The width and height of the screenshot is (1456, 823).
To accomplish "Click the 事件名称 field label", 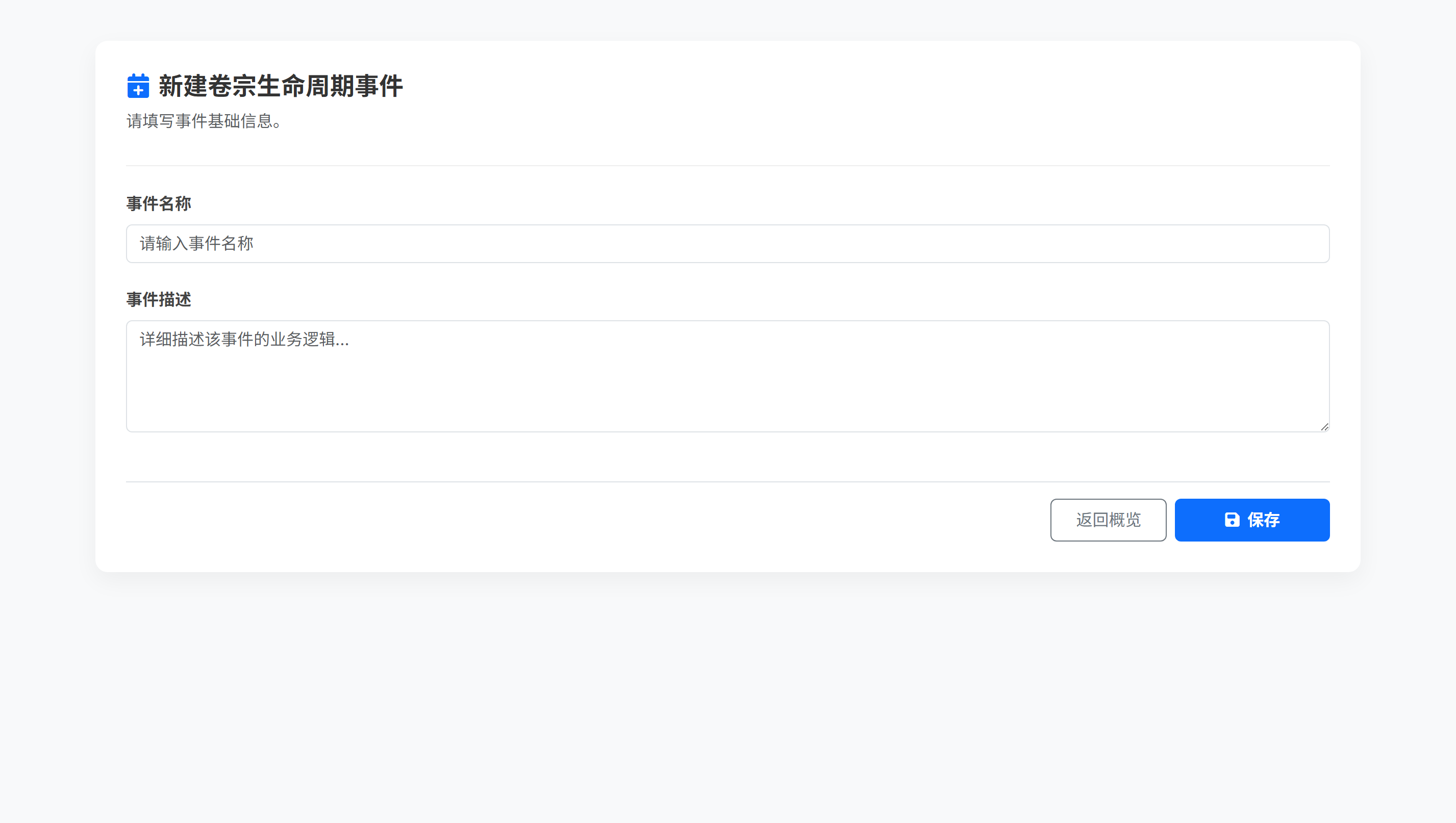I will [159, 203].
